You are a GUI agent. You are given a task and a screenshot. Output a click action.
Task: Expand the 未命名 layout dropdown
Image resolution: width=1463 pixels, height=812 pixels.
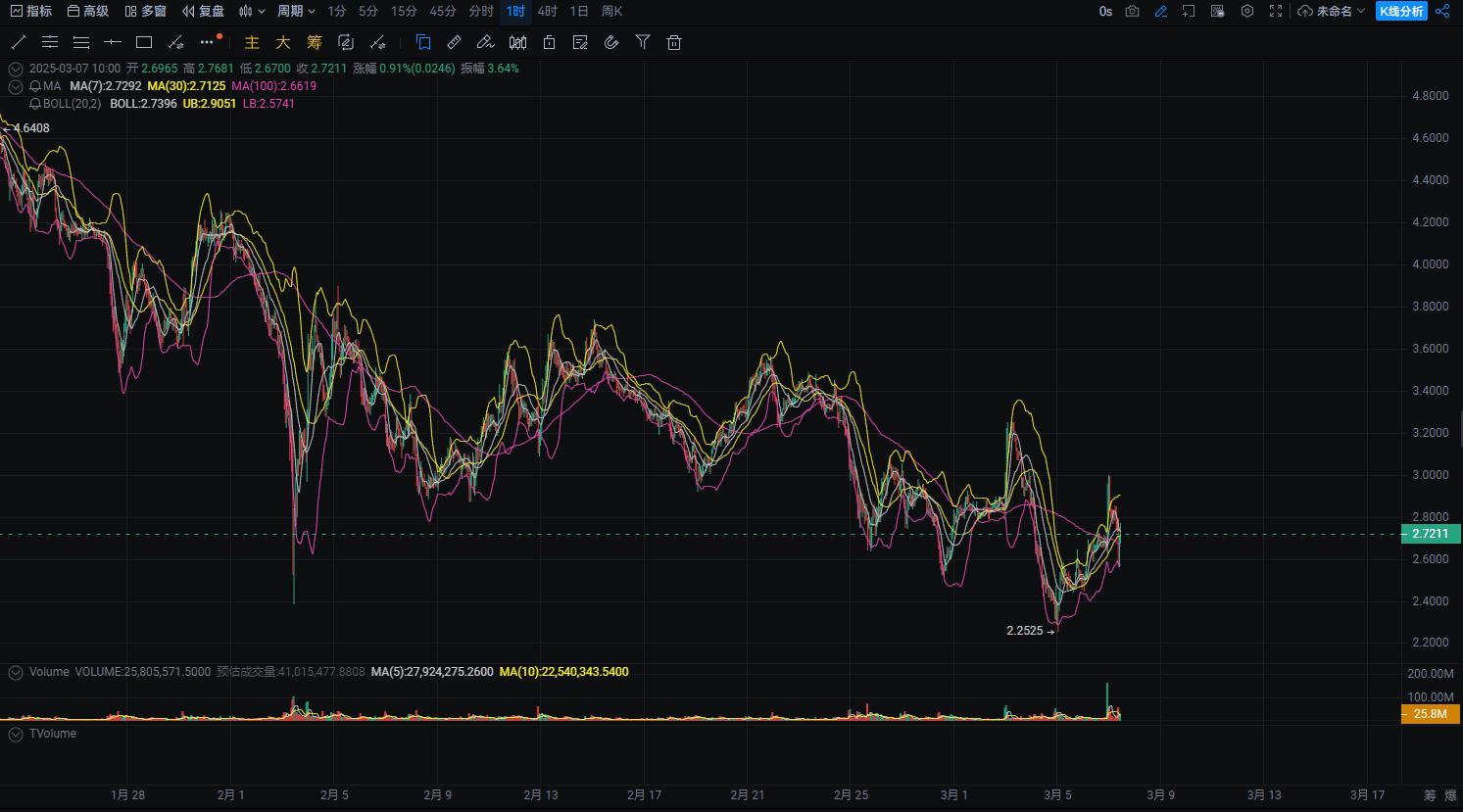(1333, 11)
